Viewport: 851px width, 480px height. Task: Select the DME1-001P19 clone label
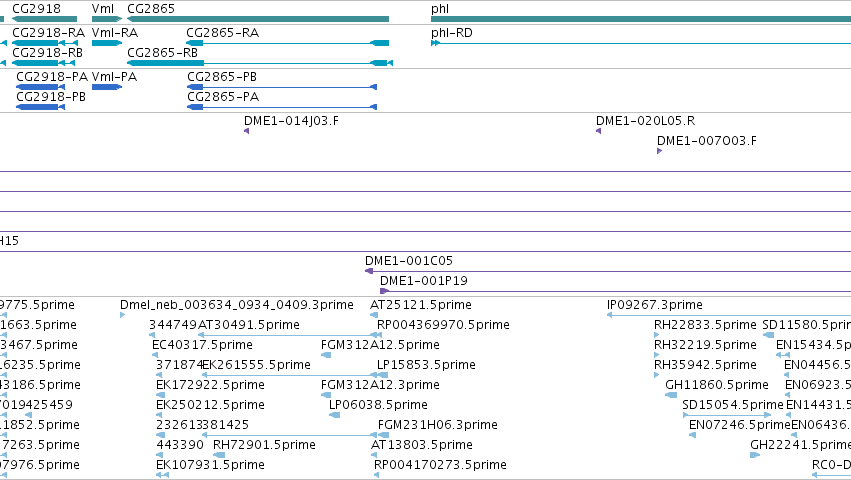coord(423,281)
